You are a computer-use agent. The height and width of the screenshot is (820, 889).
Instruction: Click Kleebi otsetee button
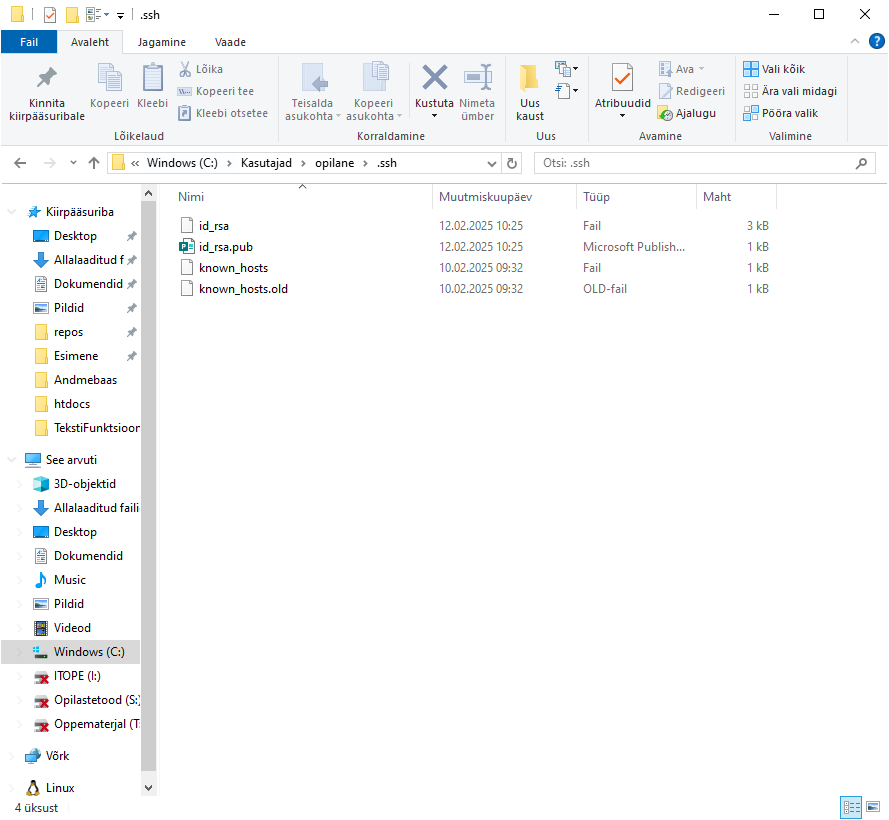tap(222, 113)
